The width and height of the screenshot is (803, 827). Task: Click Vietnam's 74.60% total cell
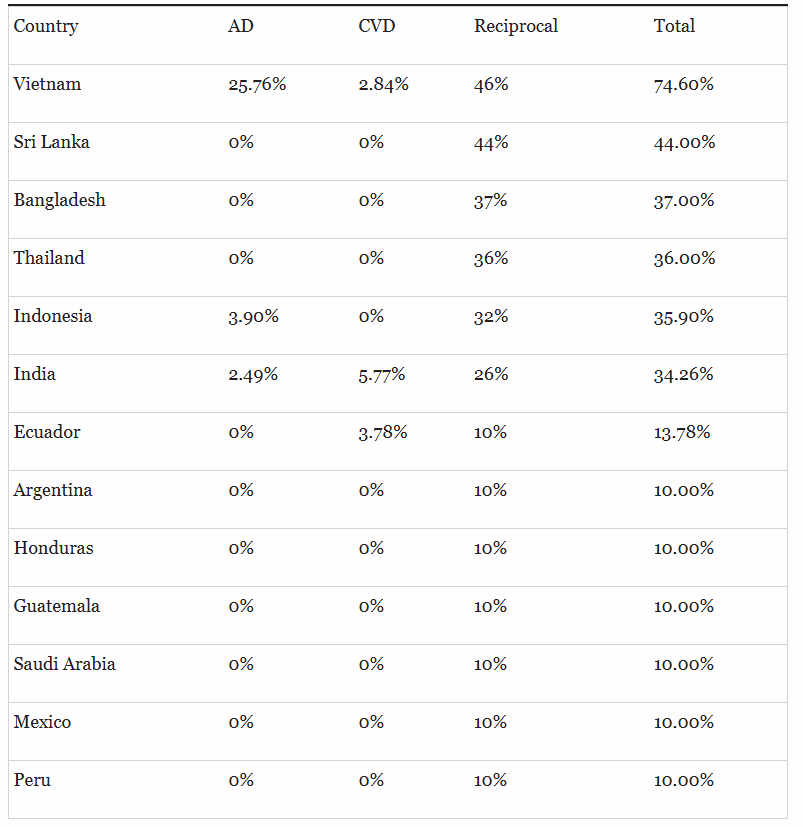coord(683,84)
